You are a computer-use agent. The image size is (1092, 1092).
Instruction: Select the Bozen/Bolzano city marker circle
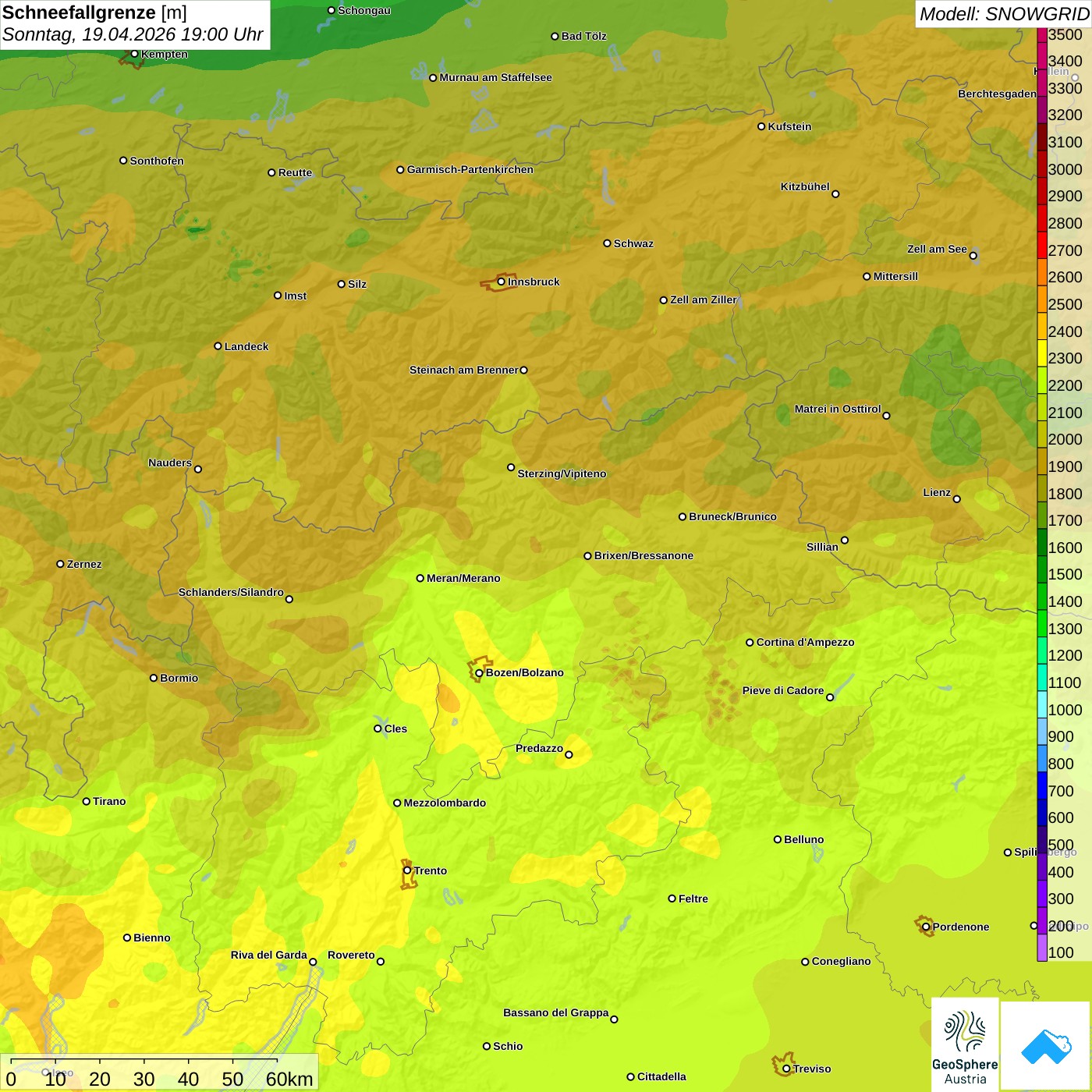pos(479,672)
